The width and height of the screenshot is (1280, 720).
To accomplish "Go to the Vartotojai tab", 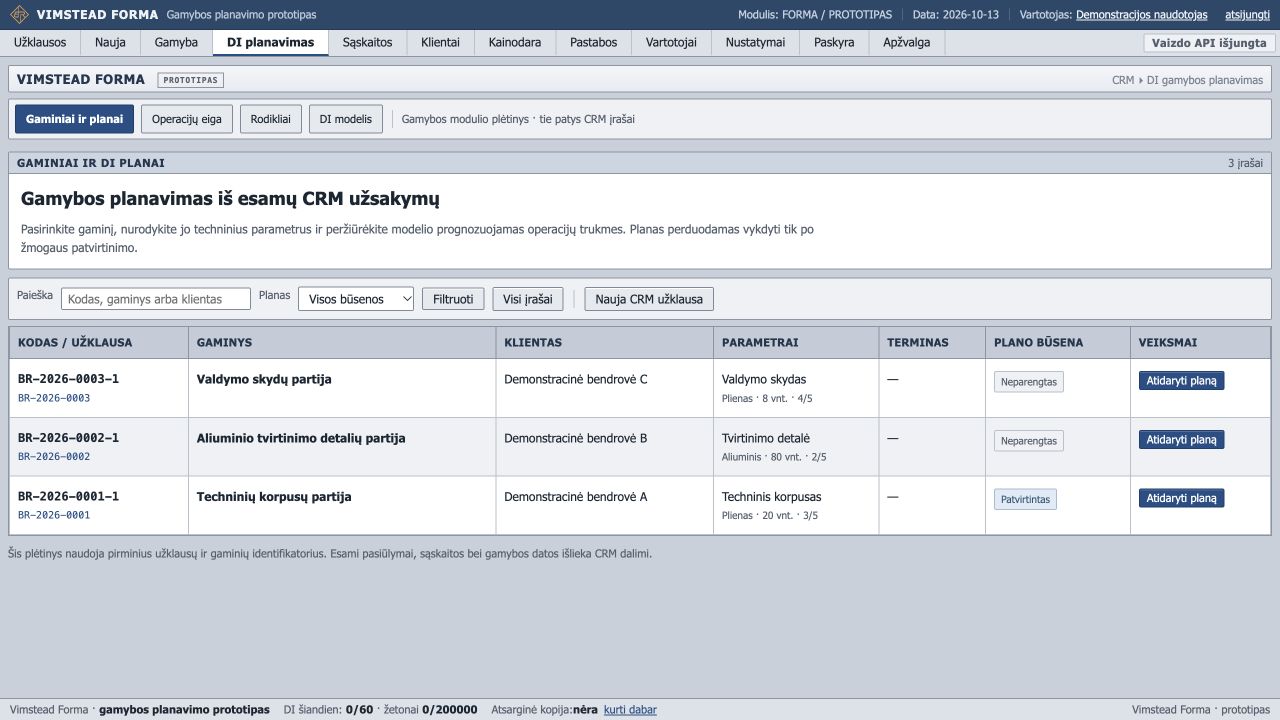I will (671, 43).
